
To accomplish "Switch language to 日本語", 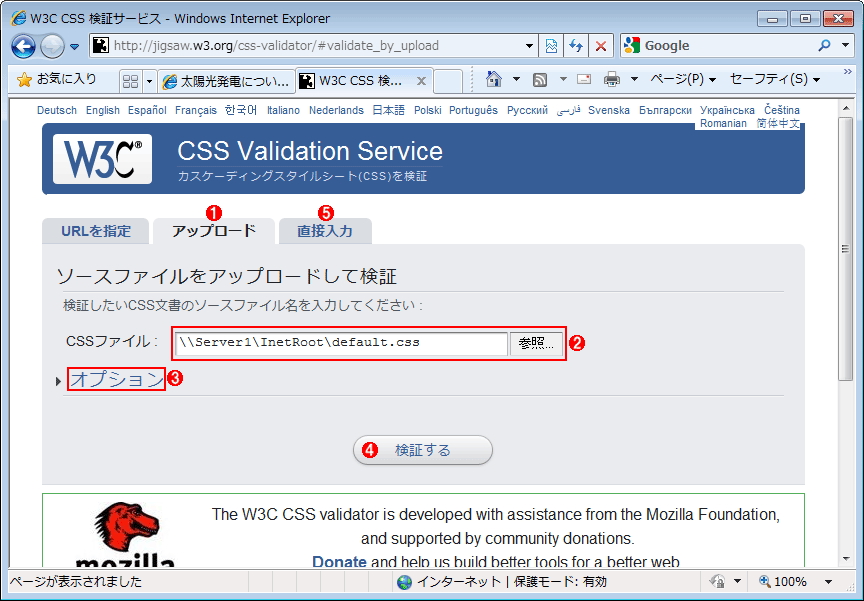I will pos(388,110).
